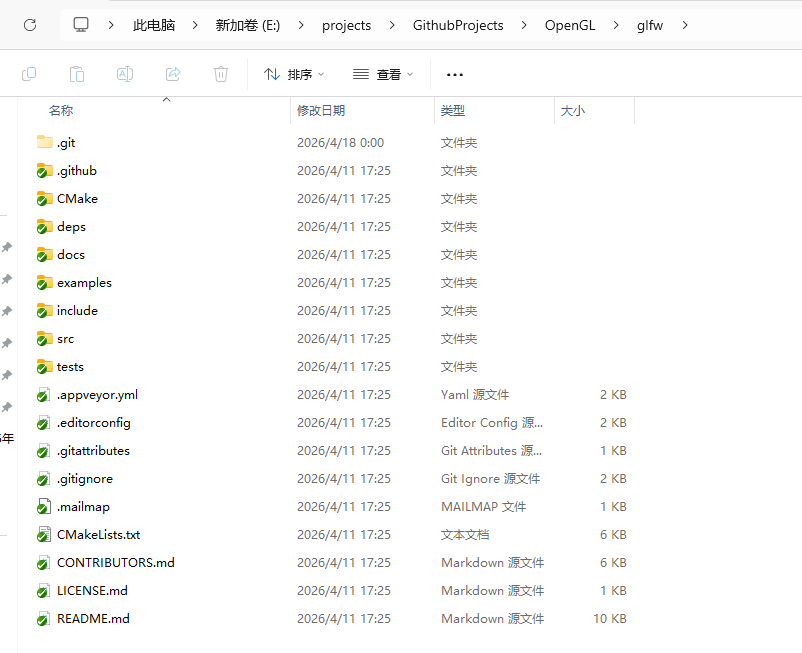The image size is (802, 653).
Task: Select the .editorconfig file icon
Action: (x=43, y=423)
